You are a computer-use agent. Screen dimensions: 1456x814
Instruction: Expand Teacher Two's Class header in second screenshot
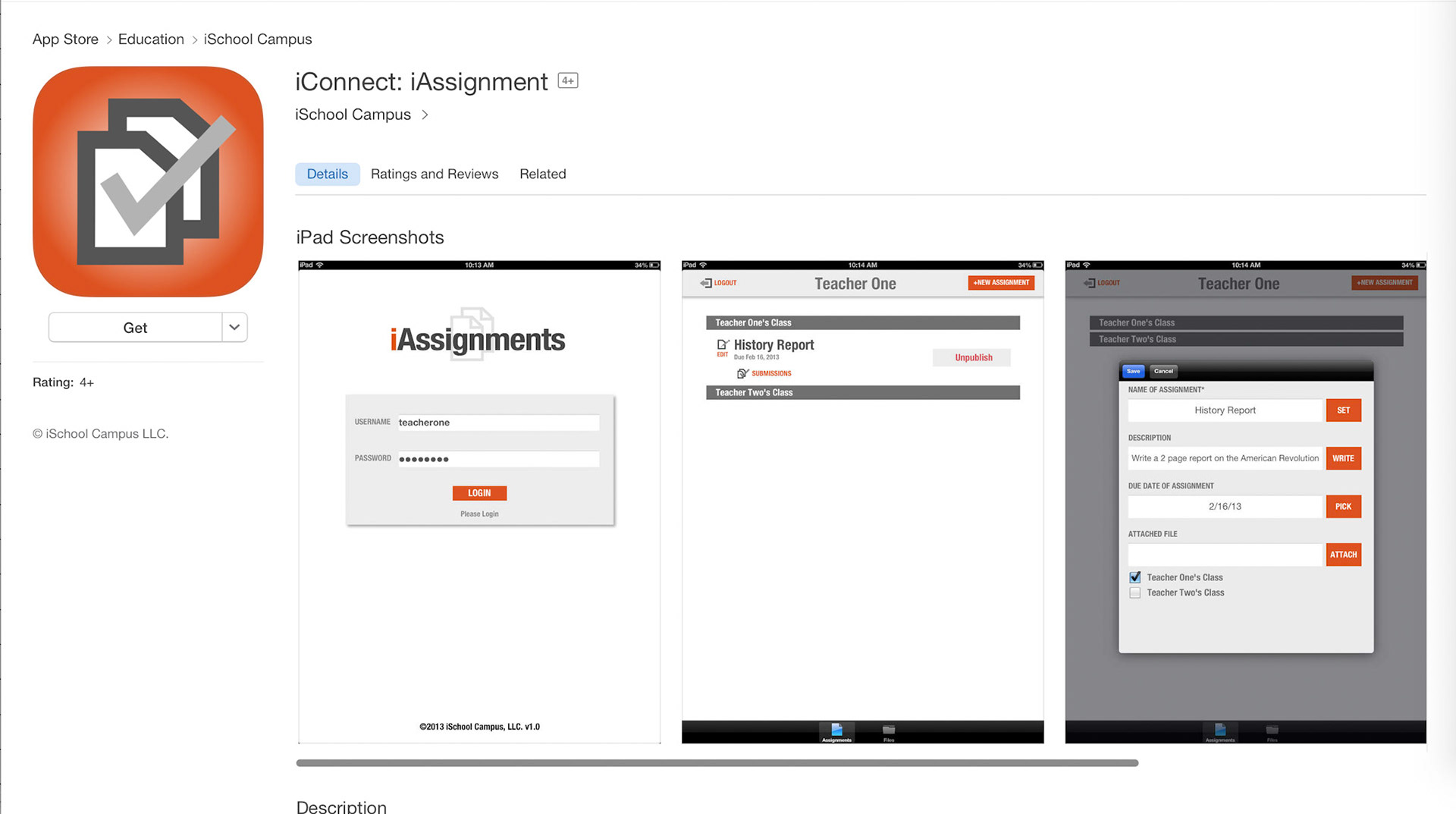[x=863, y=393]
